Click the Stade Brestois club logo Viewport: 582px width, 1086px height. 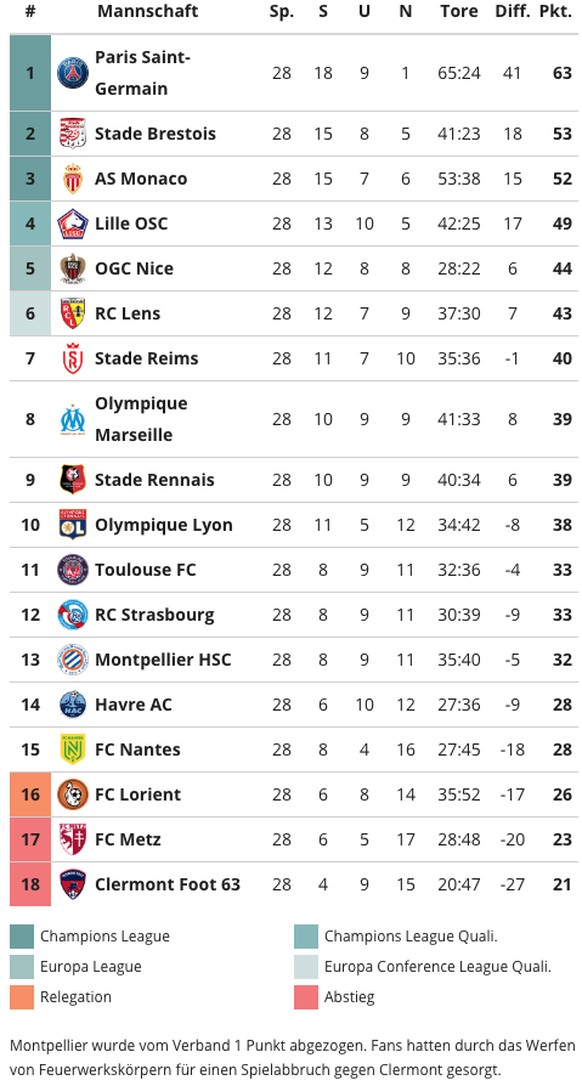pyautogui.click(x=73, y=134)
